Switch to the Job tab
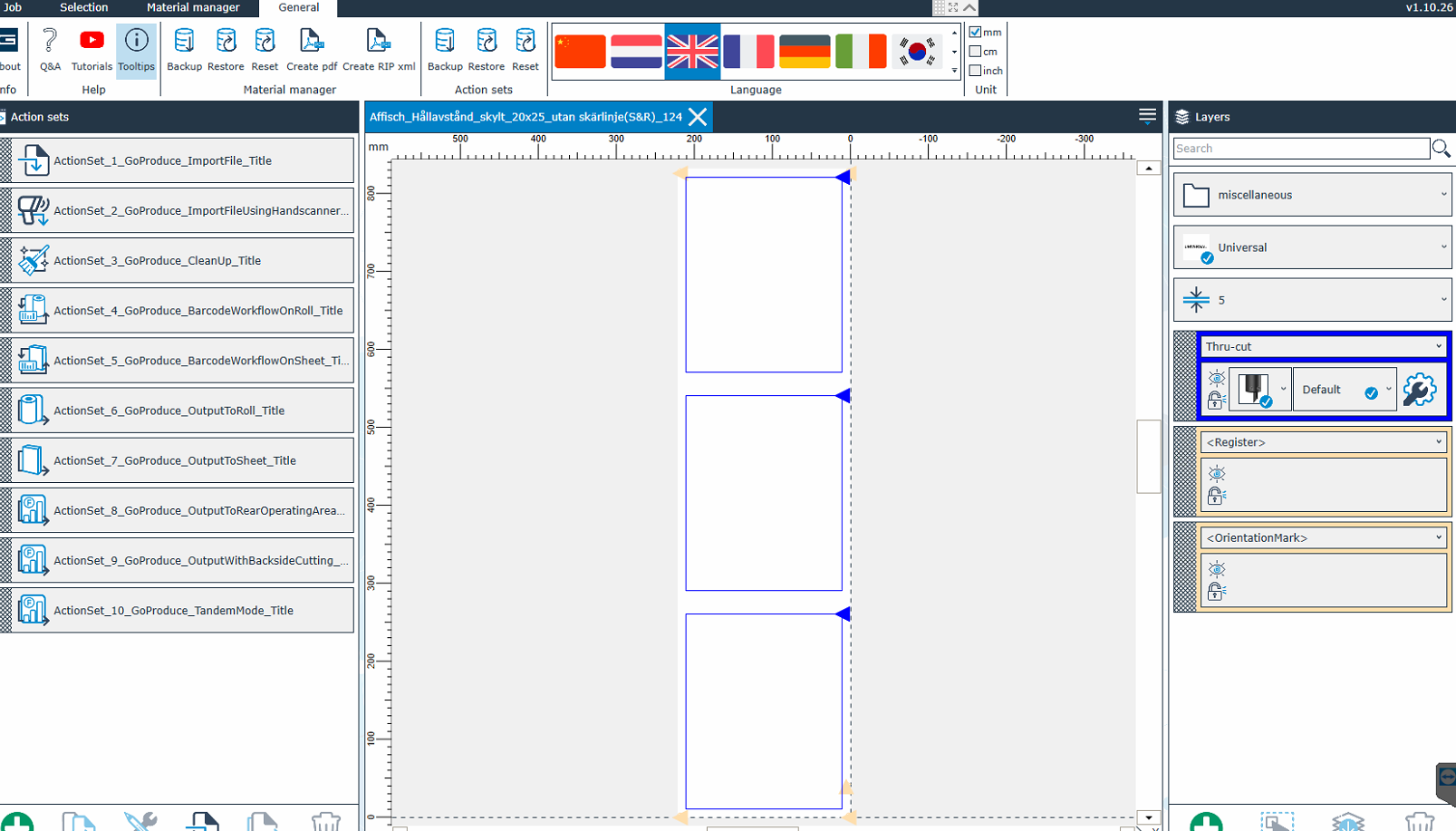 click(13, 7)
